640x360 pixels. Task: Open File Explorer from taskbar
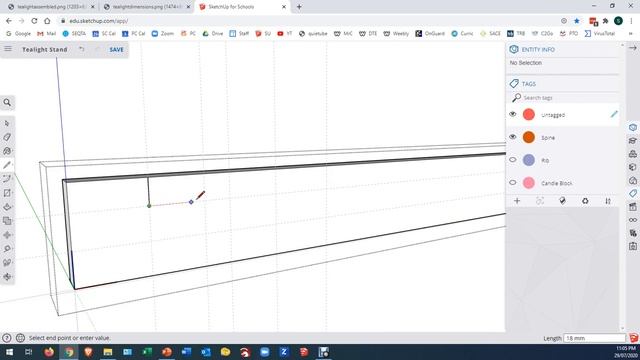coord(108,352)
